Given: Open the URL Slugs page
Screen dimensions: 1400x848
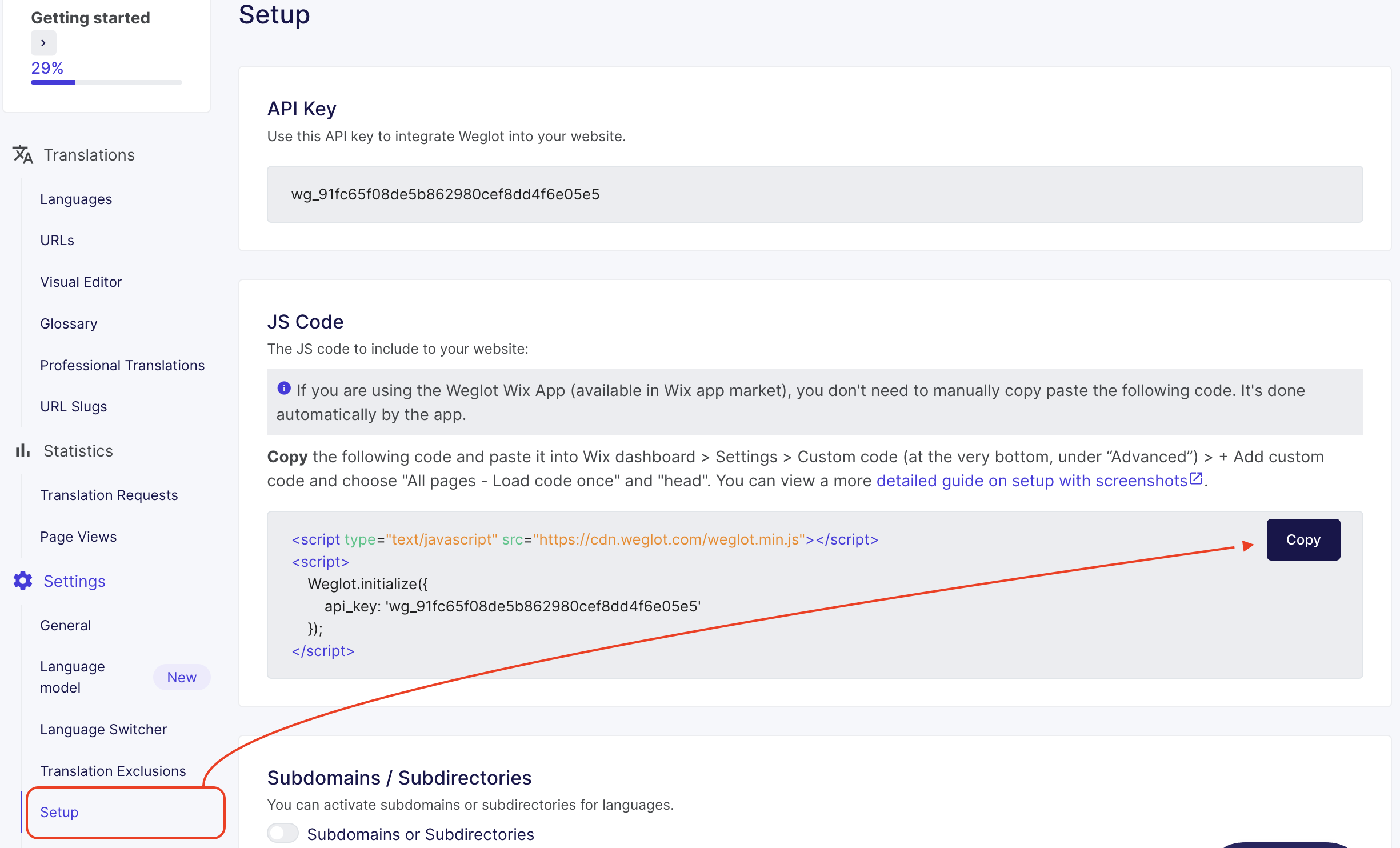Looking at the screenshot, I should tap(74, 406).
